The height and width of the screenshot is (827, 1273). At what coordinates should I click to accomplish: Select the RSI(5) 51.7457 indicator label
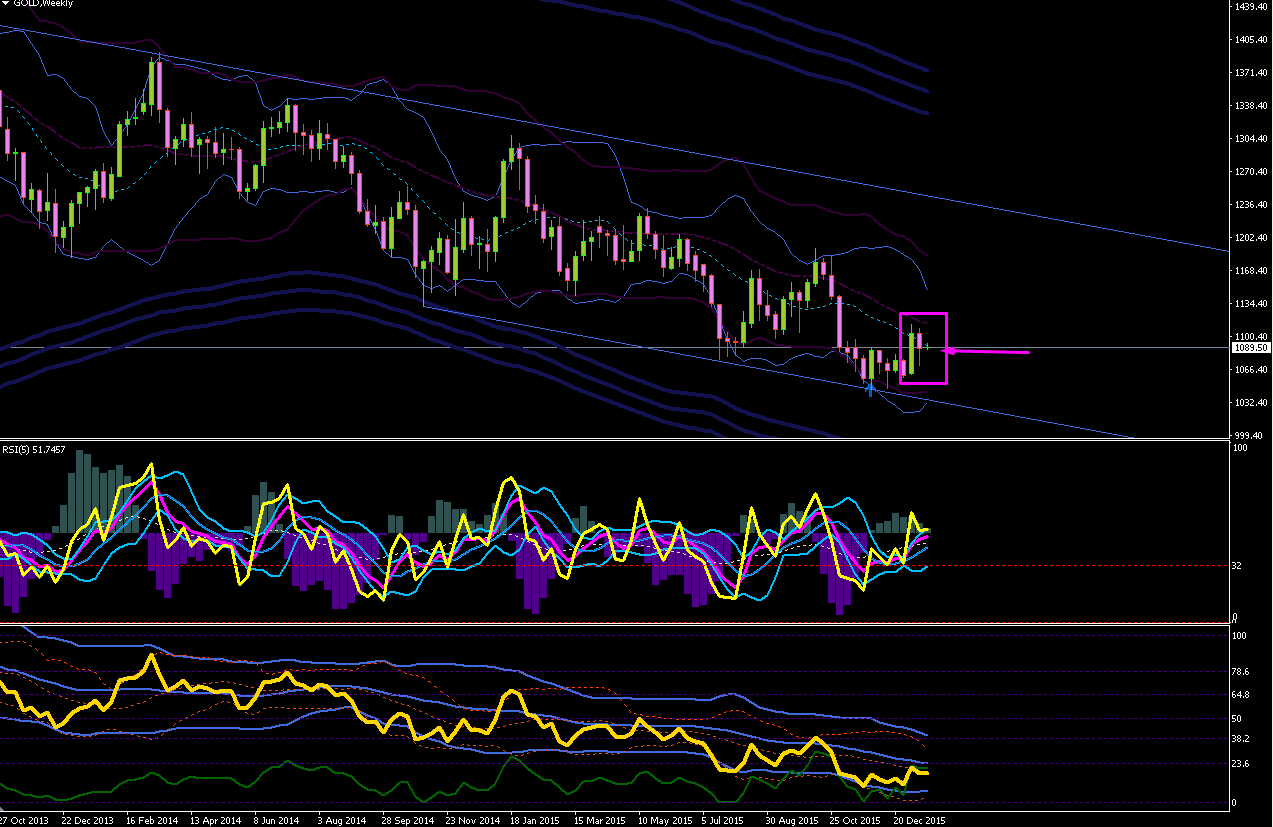(x=34, y=450)
